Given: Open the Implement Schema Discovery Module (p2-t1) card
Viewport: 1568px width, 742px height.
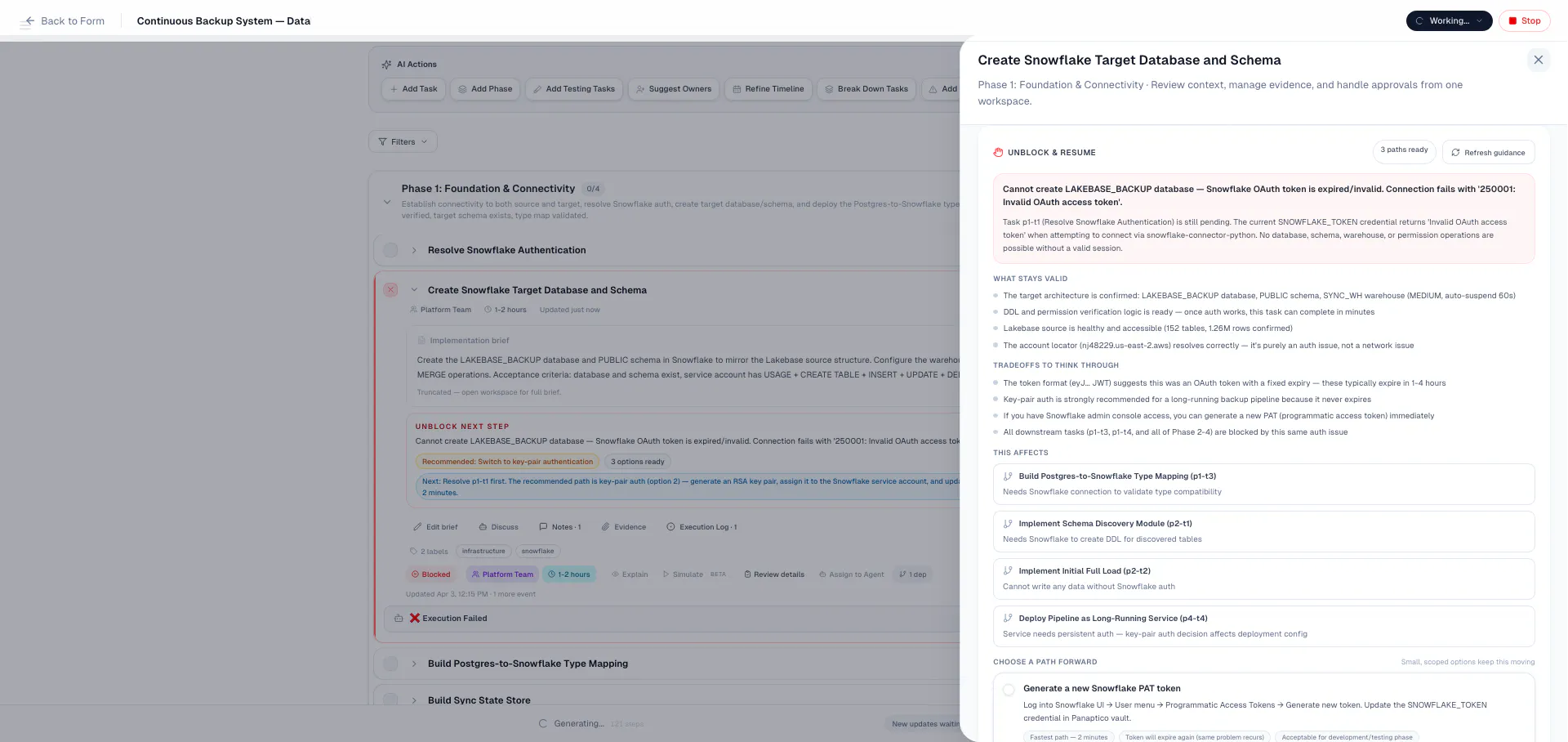Looking at the screenshot, I should (1263, 531).
